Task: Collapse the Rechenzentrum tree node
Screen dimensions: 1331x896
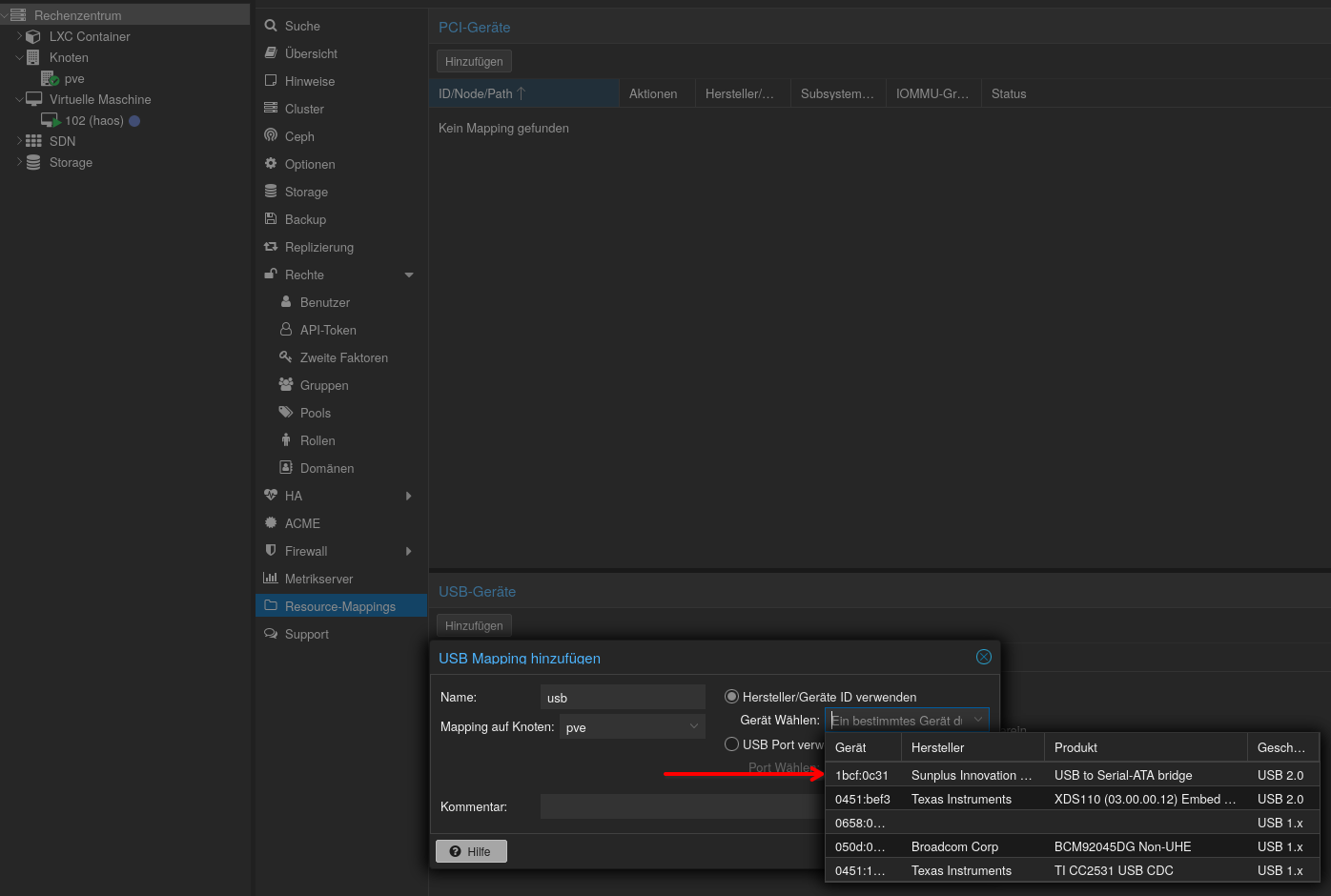Action: [x=5, y=15]
